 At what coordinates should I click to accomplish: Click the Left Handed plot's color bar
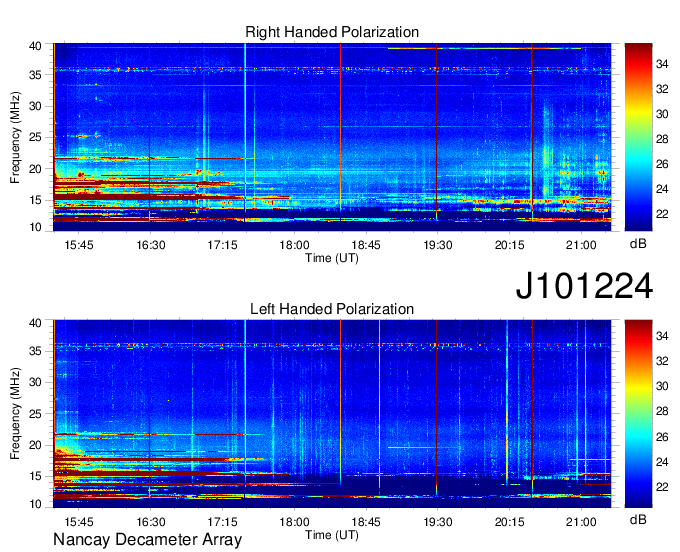coord(638,413)
